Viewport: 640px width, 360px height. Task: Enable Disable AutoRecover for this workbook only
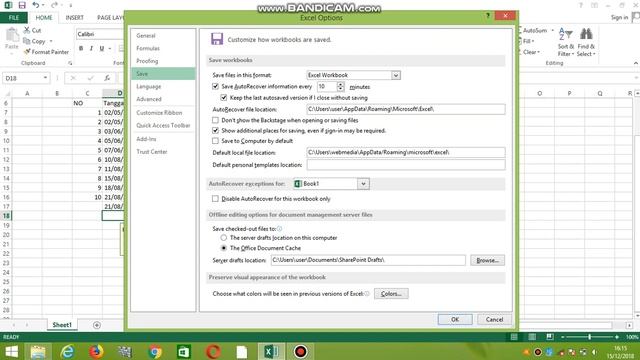click(216, 199)
